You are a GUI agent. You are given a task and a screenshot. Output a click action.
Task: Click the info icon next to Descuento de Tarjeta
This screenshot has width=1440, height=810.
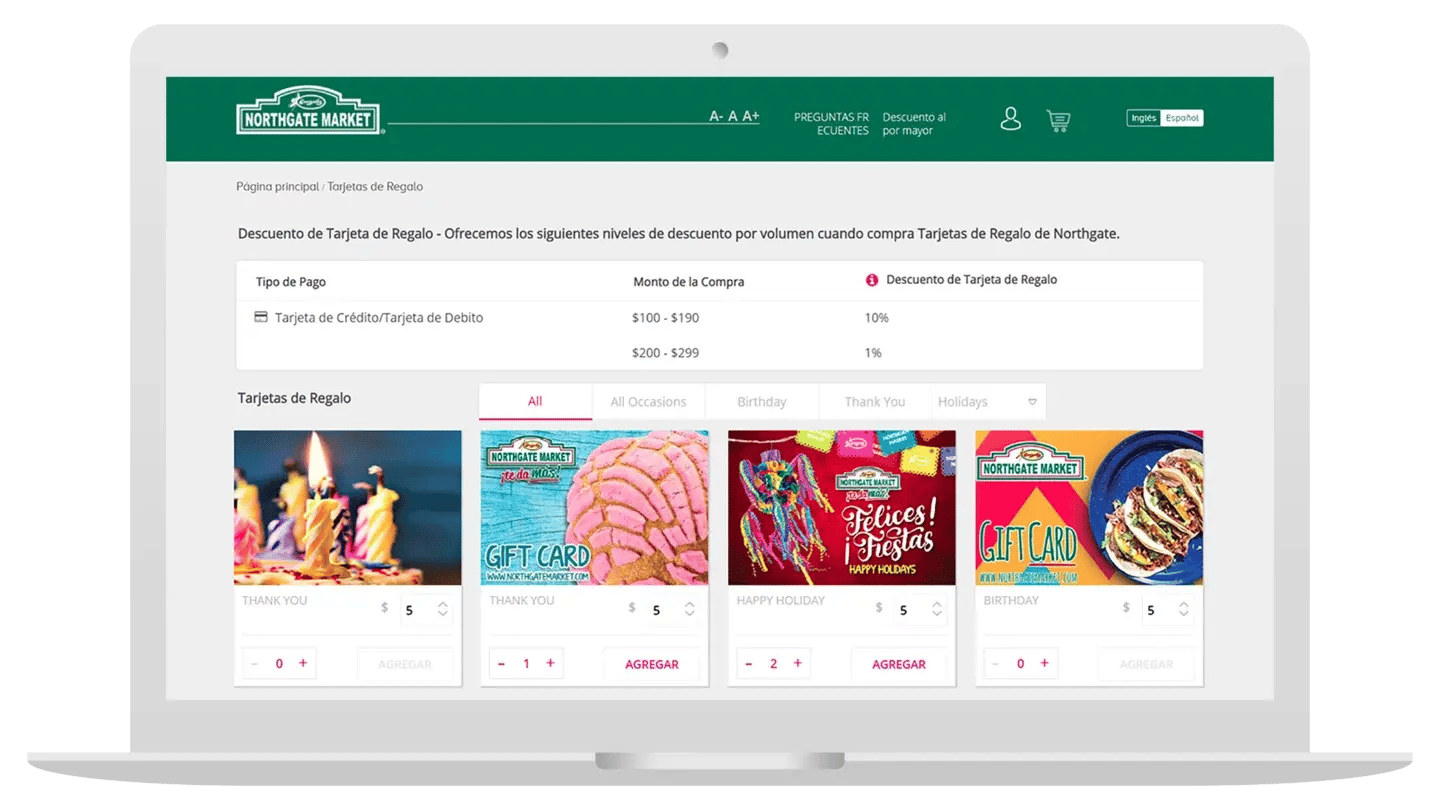pos(870,280)
